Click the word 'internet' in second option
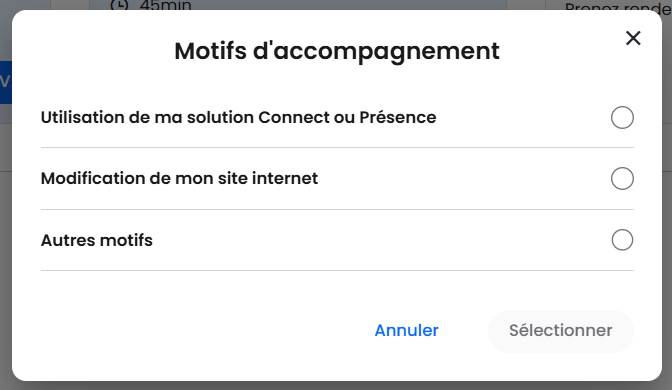 pos(285,178)
